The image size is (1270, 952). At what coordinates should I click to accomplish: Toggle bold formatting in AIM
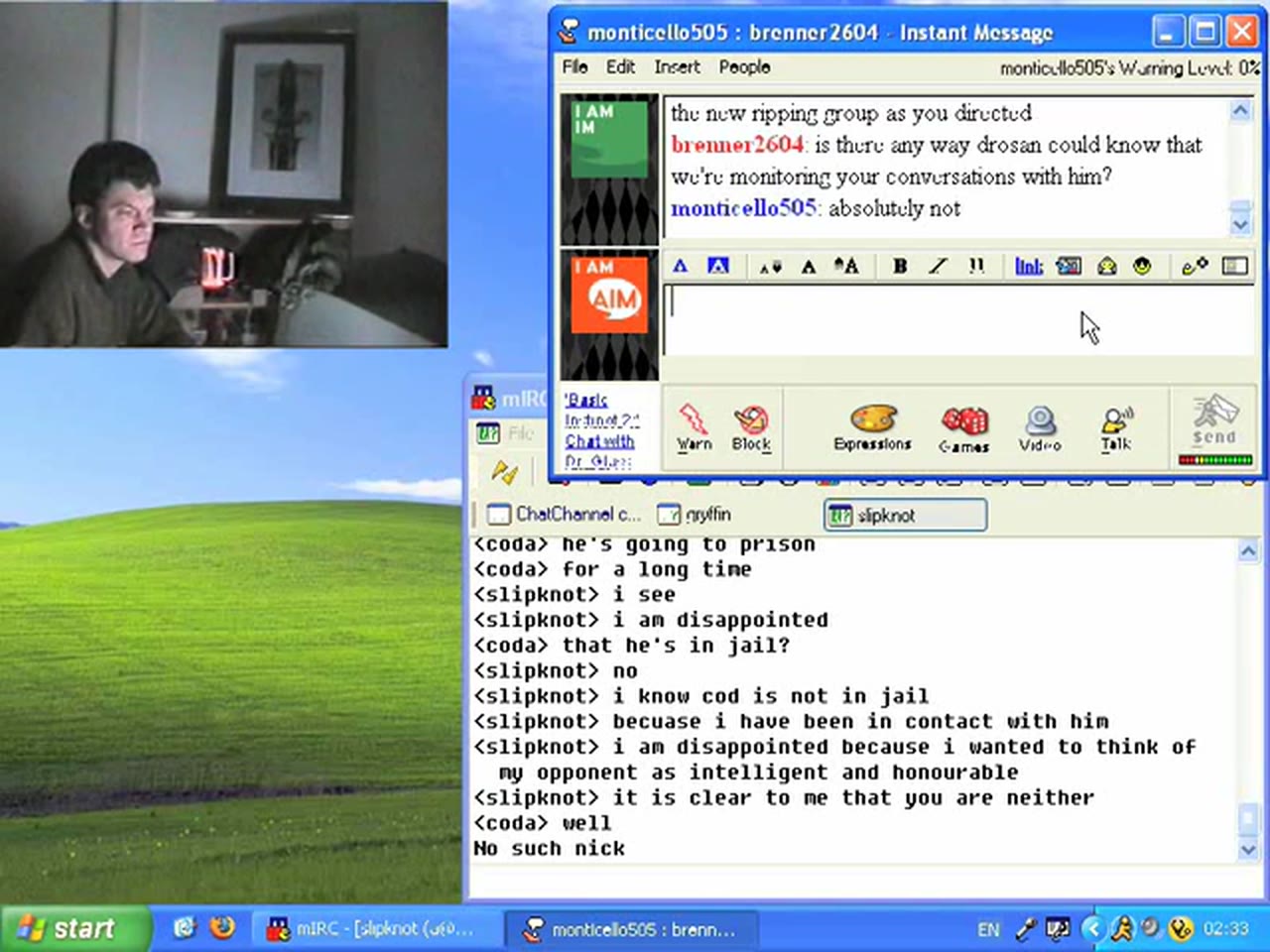(900, 266)
